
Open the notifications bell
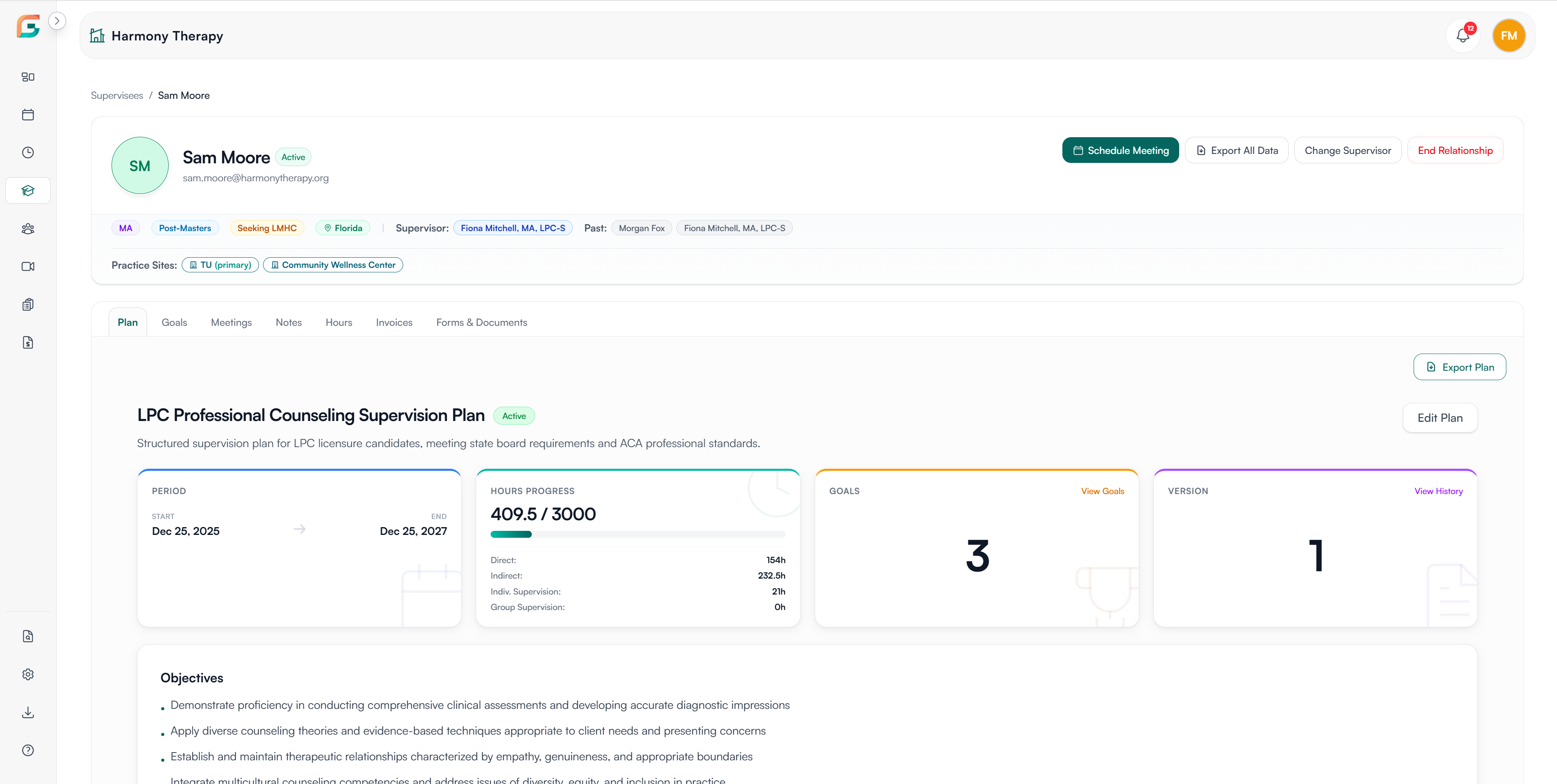(x=1463, y=36)
